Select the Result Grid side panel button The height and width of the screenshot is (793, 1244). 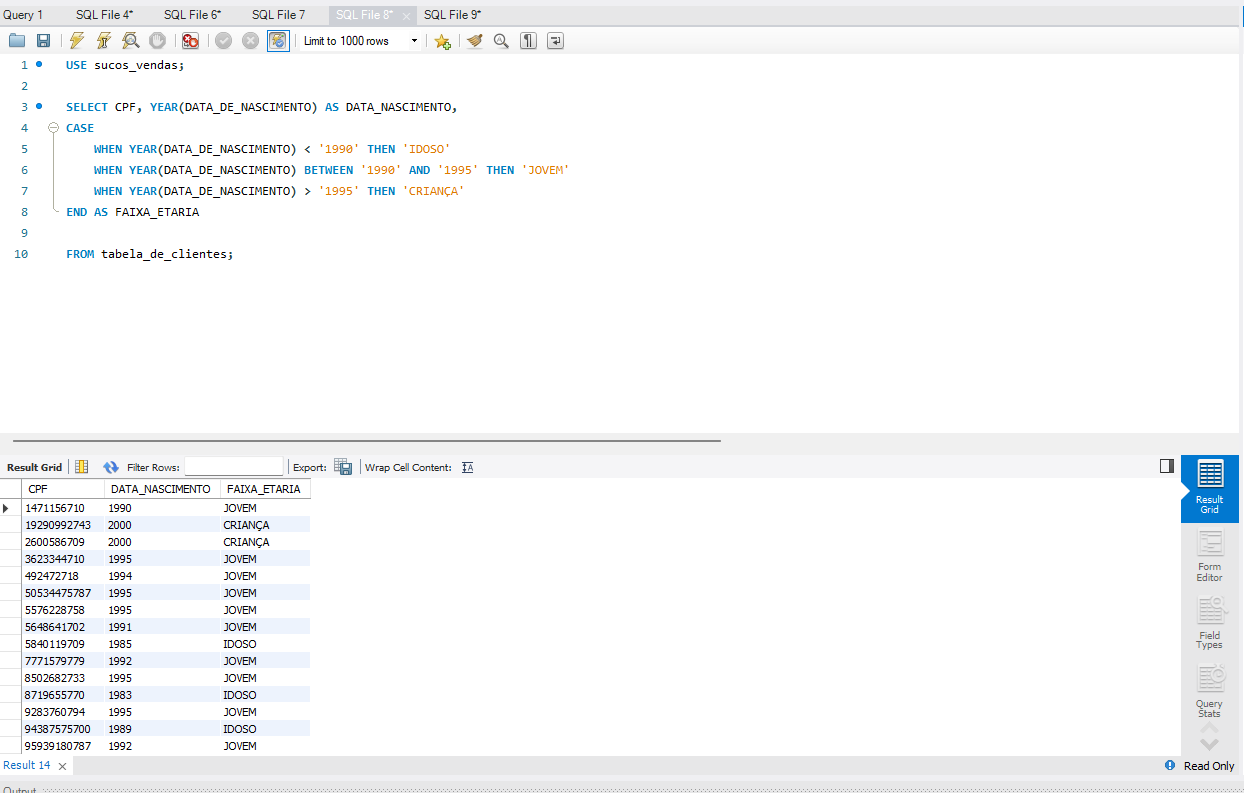pos(1209,489)
